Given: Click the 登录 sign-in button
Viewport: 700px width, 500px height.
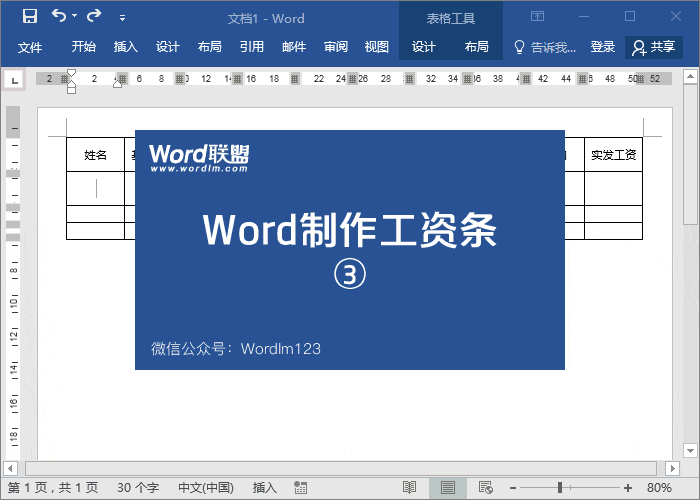Looking at the screenshot, I should tap(603, 47).
